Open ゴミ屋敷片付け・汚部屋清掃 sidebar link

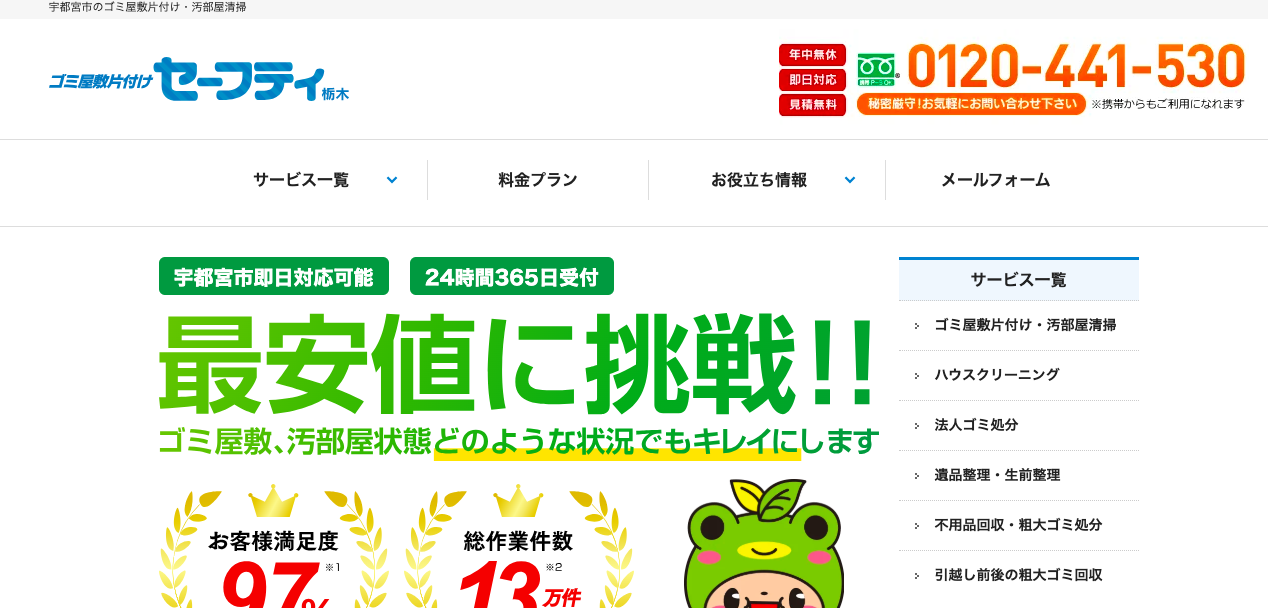1019,325
